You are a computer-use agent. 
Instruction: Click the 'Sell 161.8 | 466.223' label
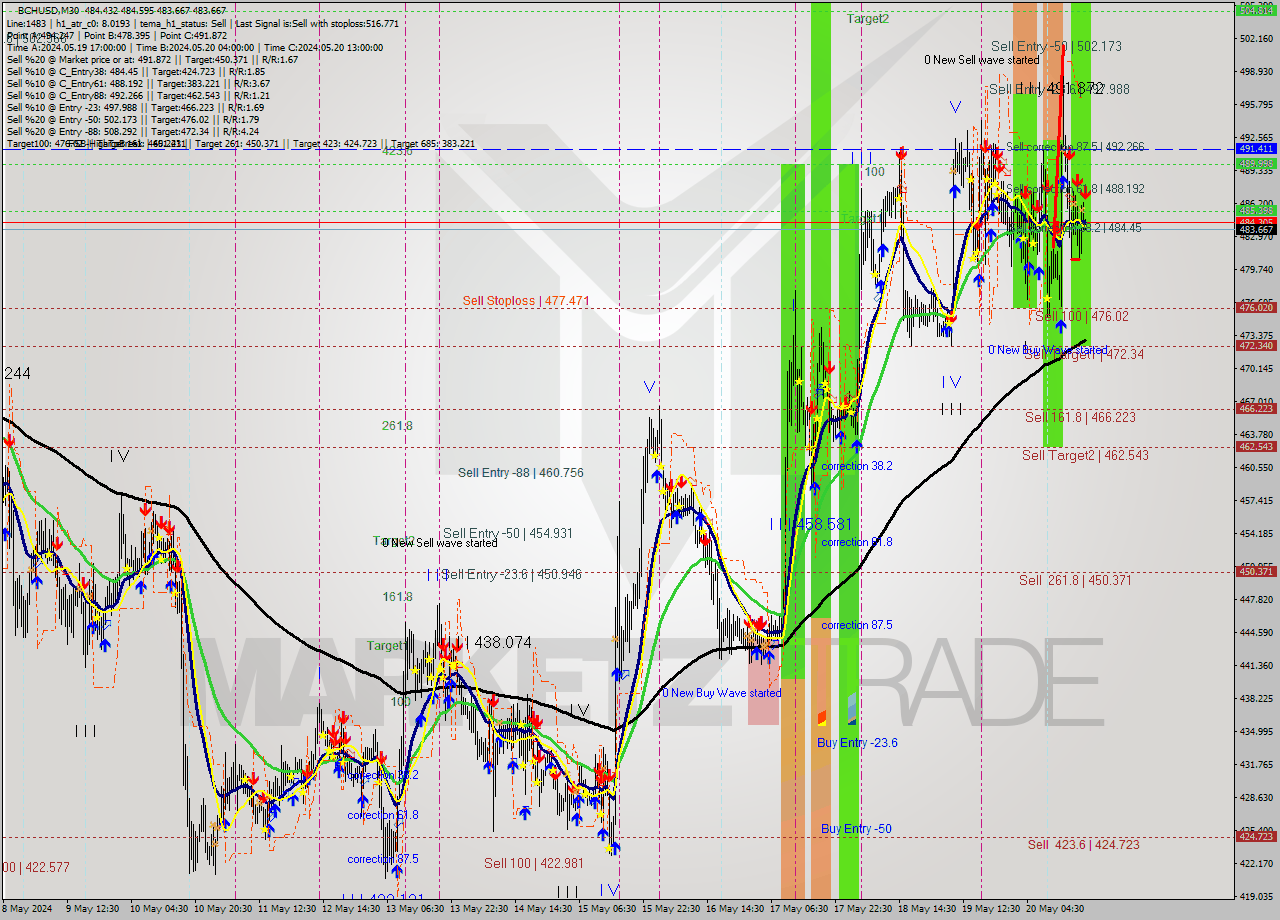(x=1082, y=416)
